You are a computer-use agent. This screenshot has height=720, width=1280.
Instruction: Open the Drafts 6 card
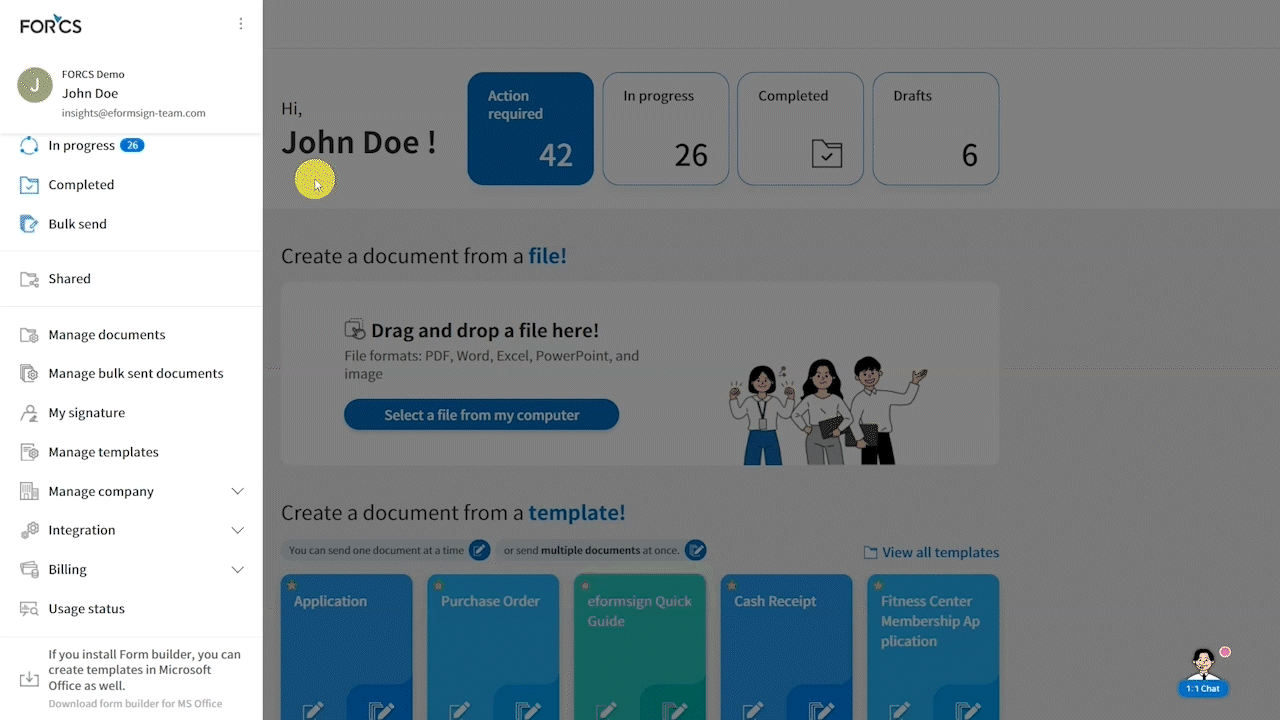tap(935, 128)
